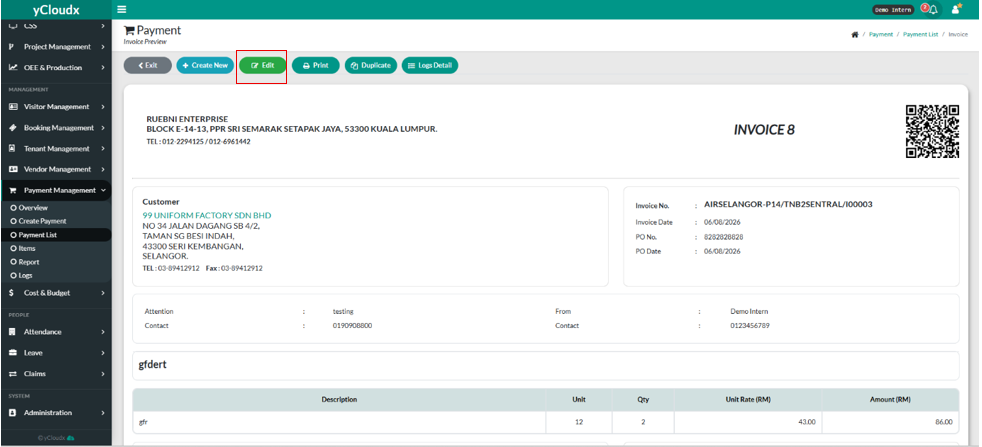Expand Vendor Management submenu arrow
The image size is (982, 447).
click(x=103, y=169)
